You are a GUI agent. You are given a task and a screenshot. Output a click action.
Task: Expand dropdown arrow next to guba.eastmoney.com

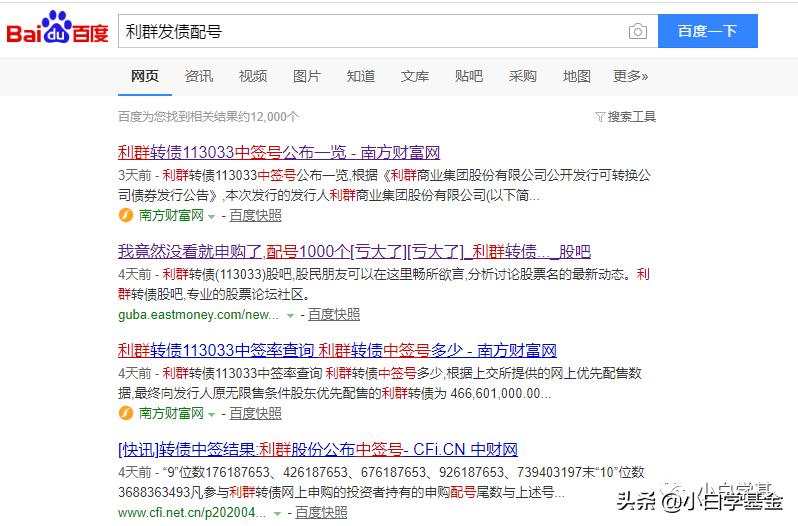[x=290, y=316]
